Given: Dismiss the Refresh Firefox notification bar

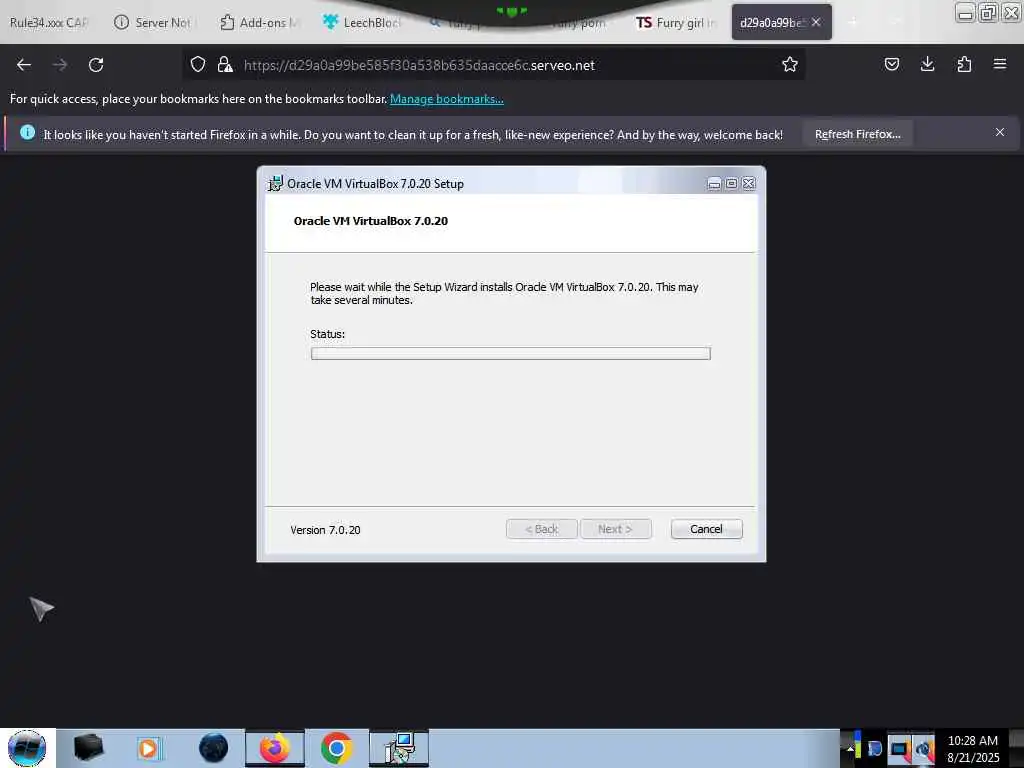Looking at the screenshot, I should click(1000, 133).
